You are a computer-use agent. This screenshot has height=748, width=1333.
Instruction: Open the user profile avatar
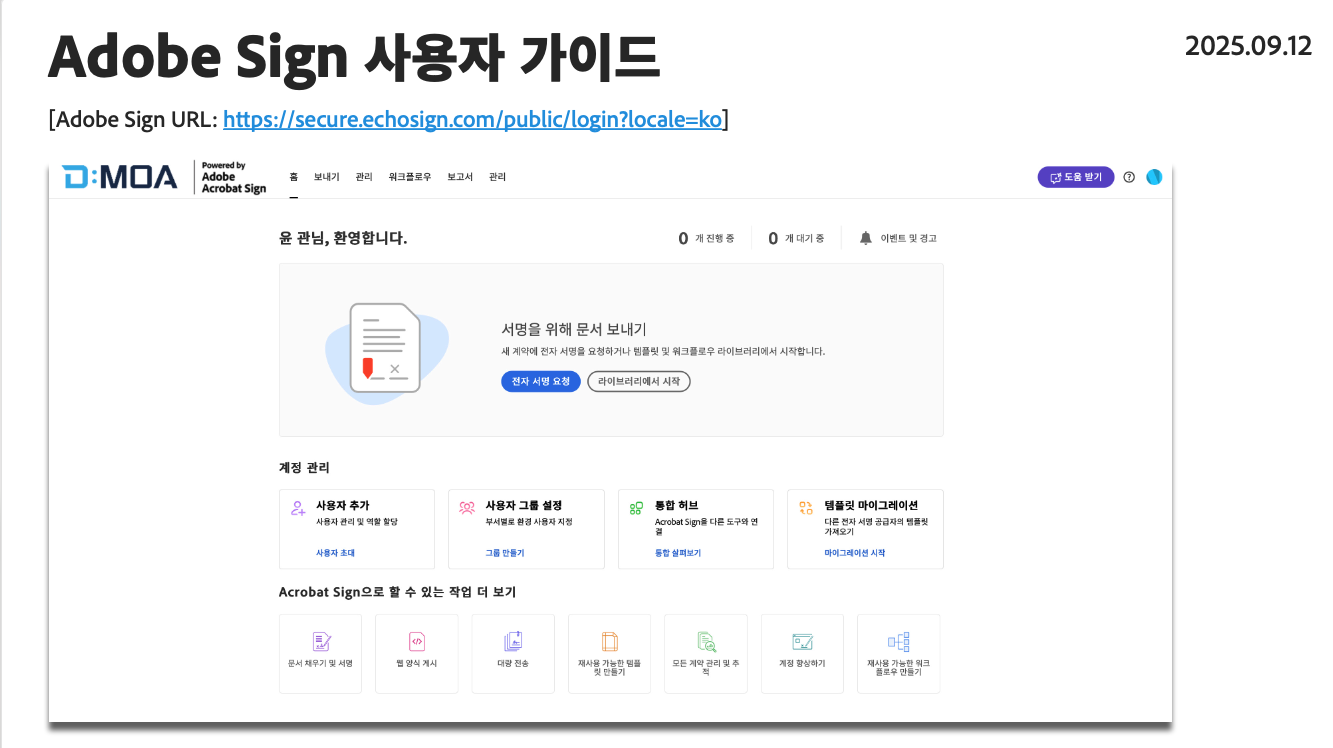[x=1154, y=177]
